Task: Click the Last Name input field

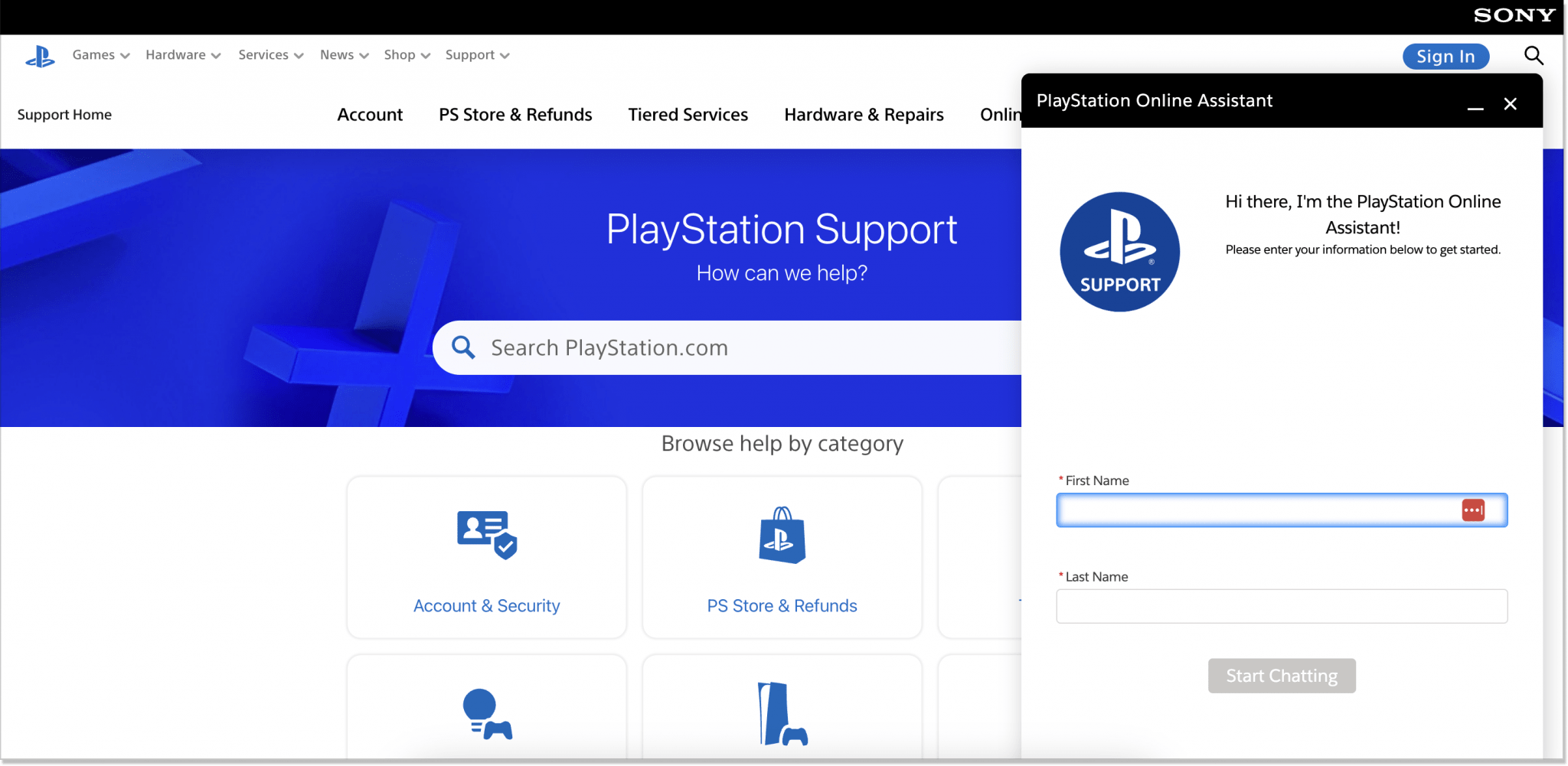Action: [x=1281, y=605]
